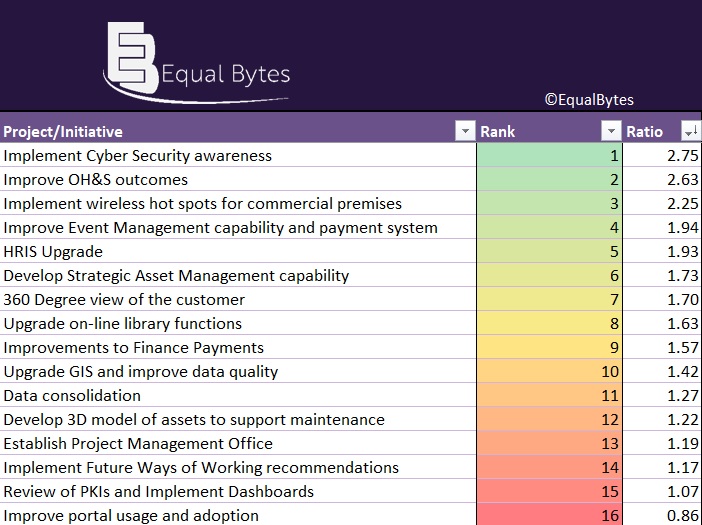This screenshot has width=702, height=525.
Task: Select the 'Improve OH&S outcomes' cell
Action: coord(238,179)
